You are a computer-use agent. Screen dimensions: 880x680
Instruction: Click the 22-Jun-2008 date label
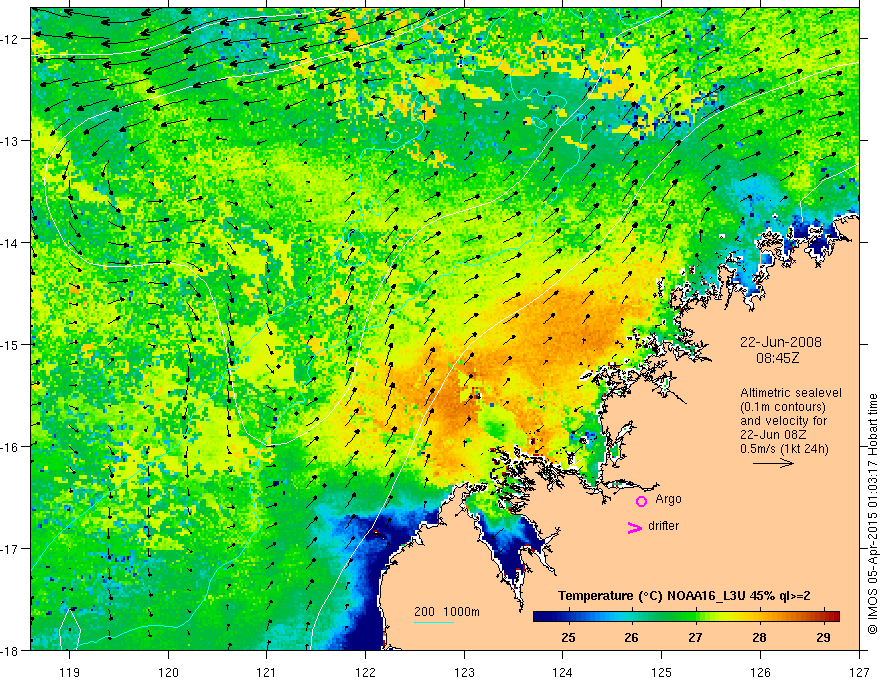[780, 342]
